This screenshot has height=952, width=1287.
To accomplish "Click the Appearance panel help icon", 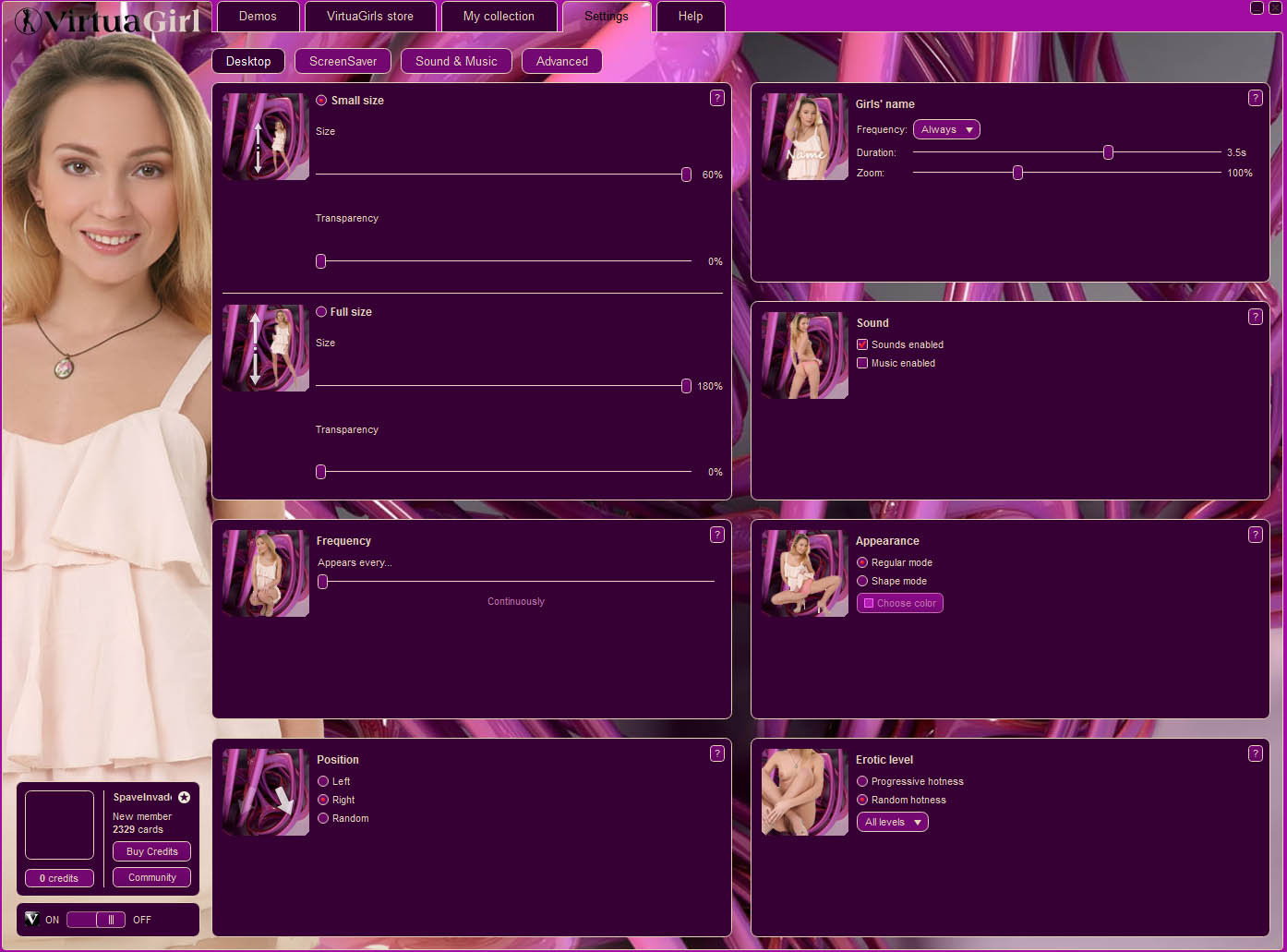I will (1255, 535).
